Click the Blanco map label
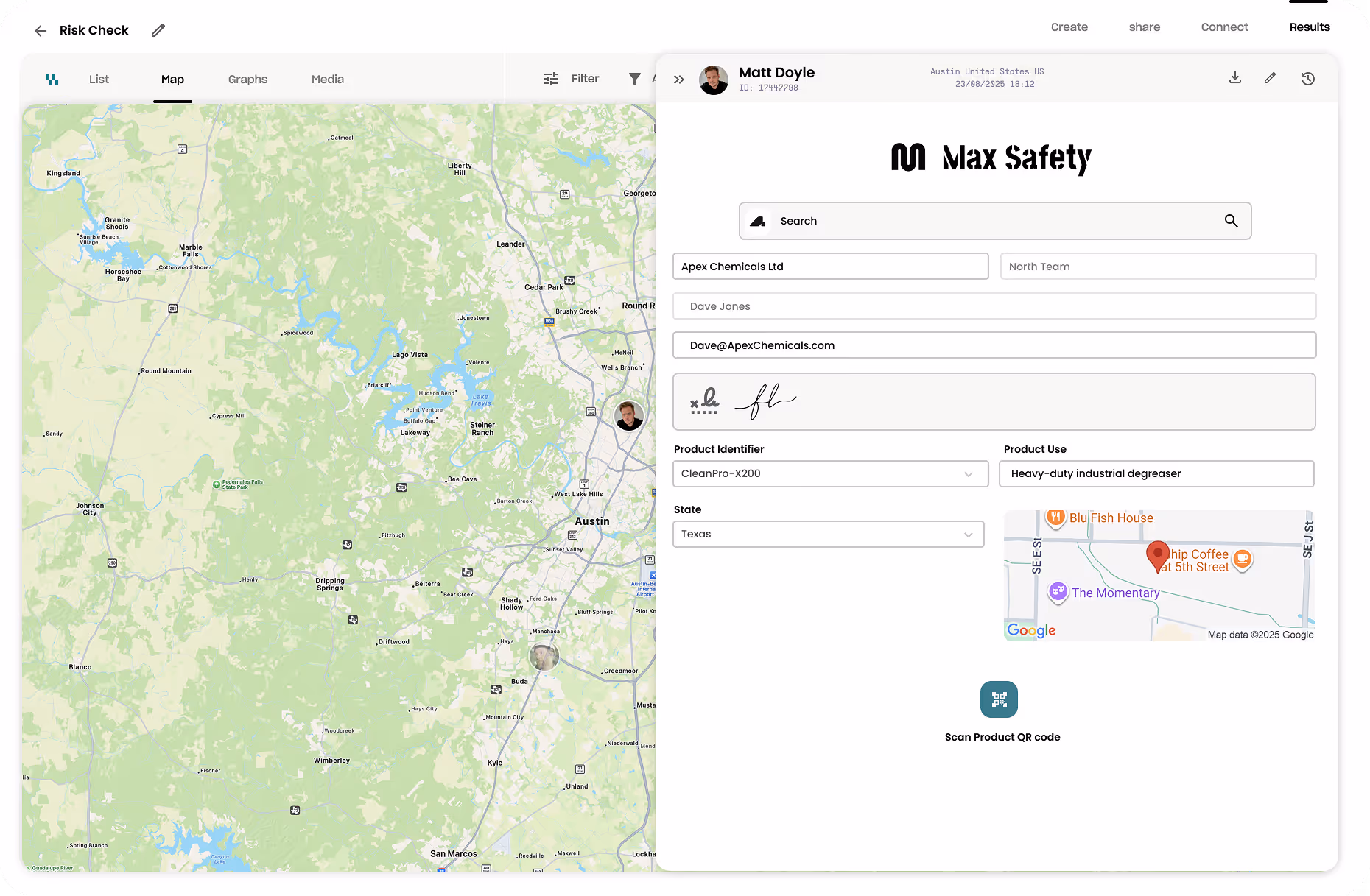 coord(80,667)
